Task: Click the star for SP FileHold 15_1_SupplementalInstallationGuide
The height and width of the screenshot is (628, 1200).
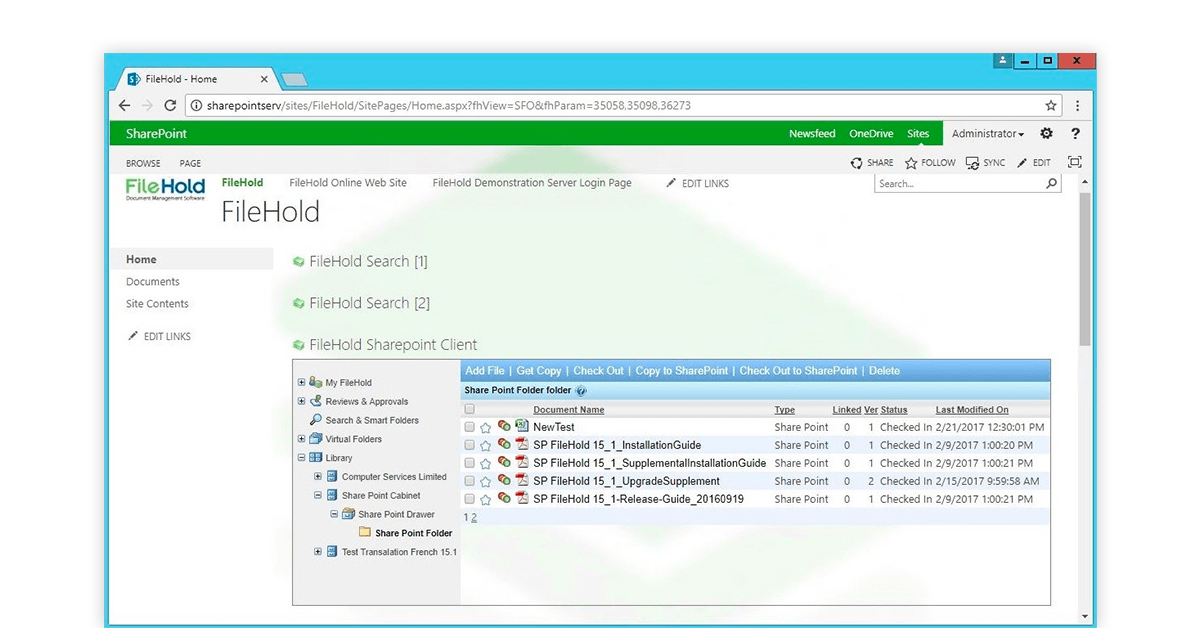Action: [486, 464]
